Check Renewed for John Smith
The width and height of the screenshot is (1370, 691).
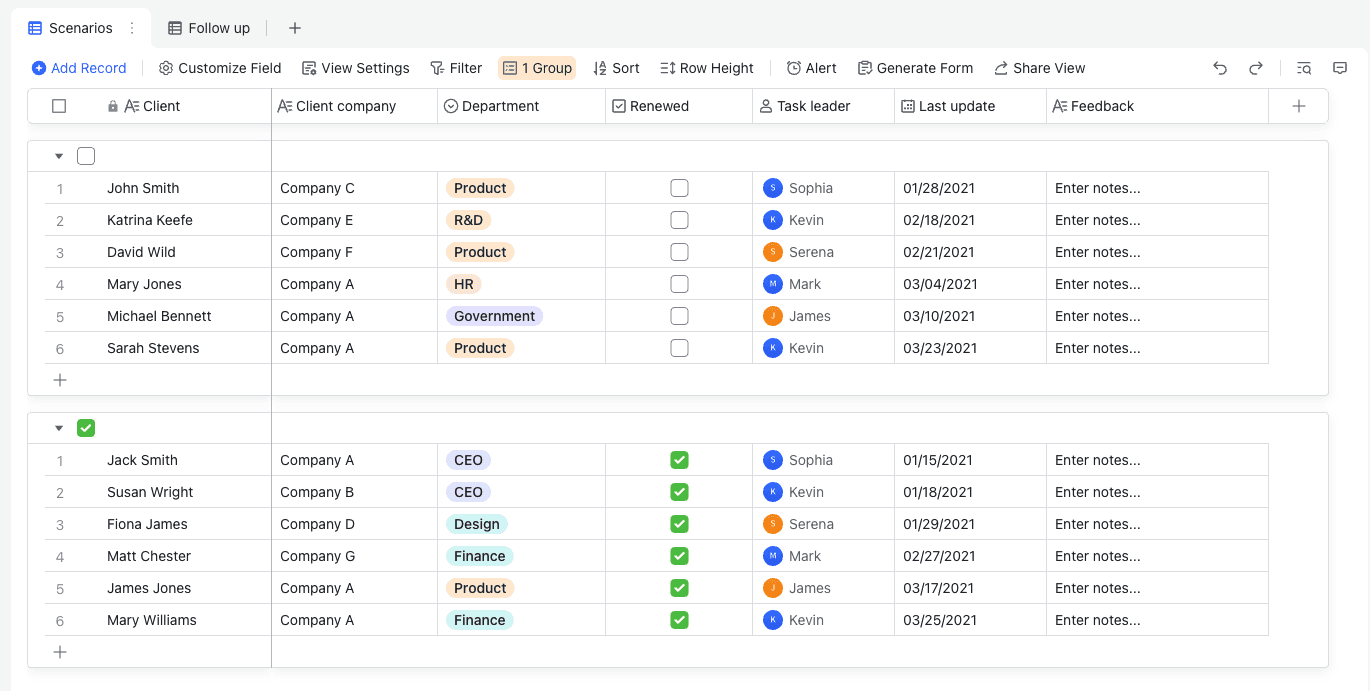679,188
